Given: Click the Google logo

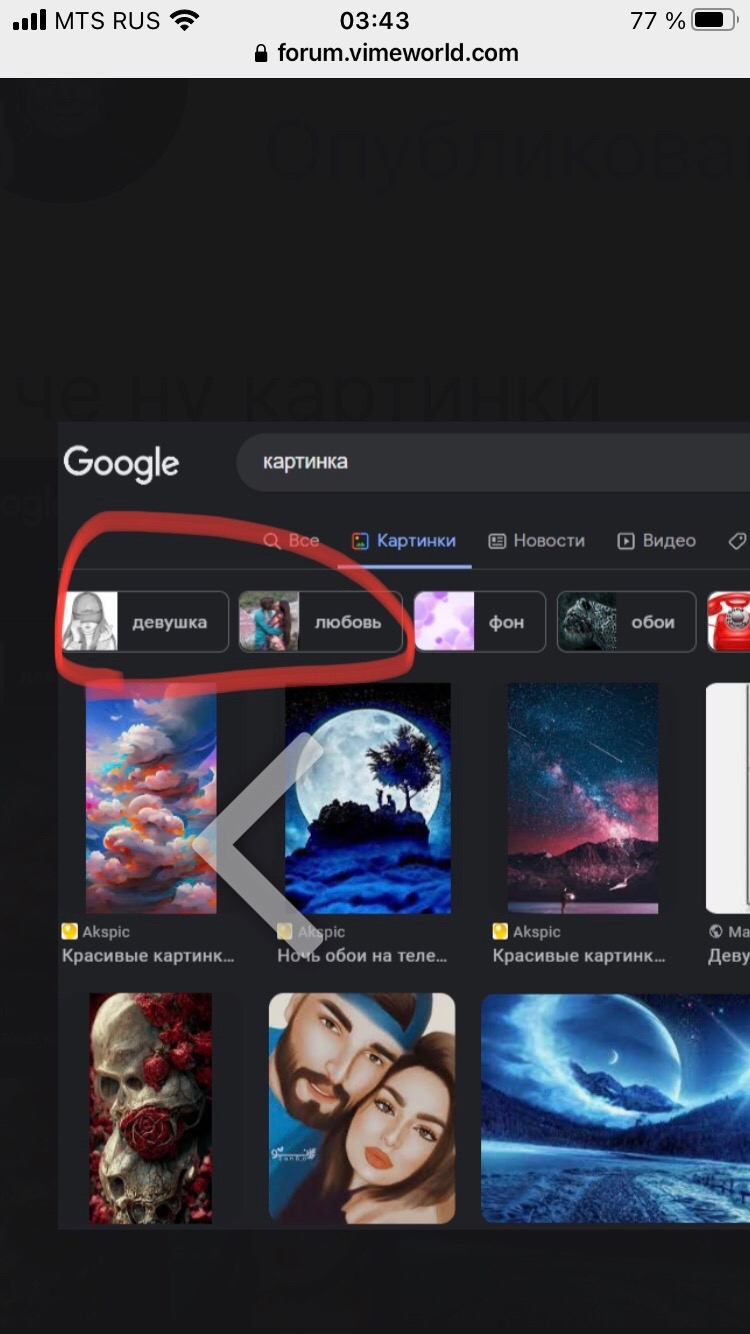Looking at the screenshot, I should (121, 463).
